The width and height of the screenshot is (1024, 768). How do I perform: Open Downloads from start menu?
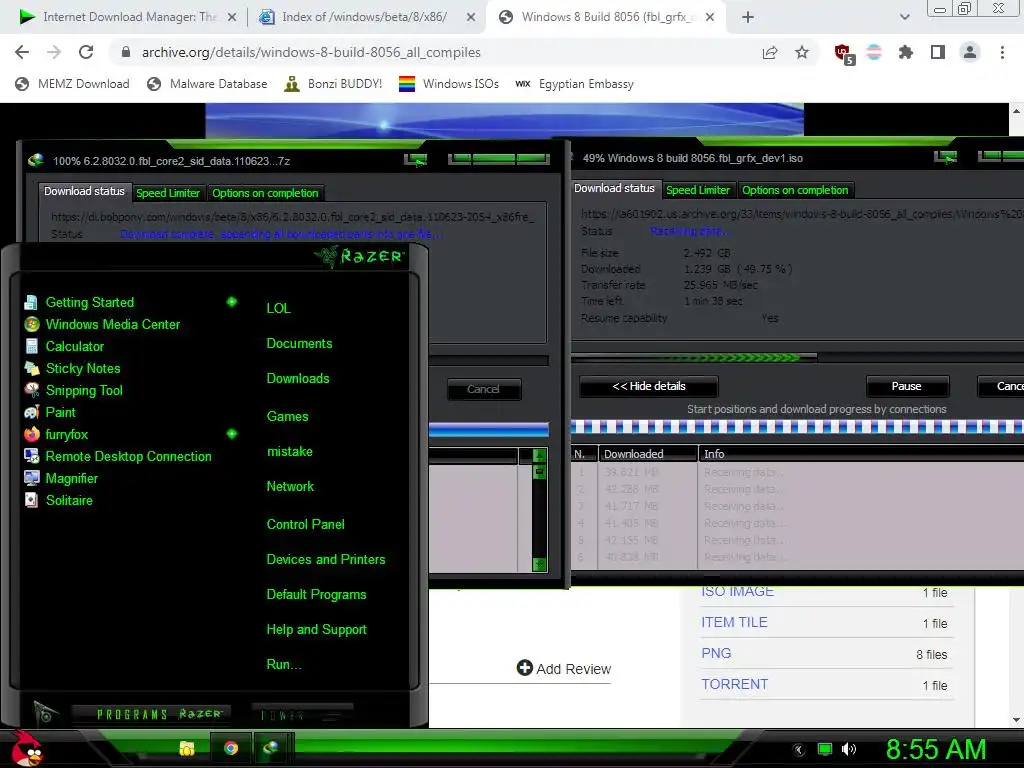point(298,379)
